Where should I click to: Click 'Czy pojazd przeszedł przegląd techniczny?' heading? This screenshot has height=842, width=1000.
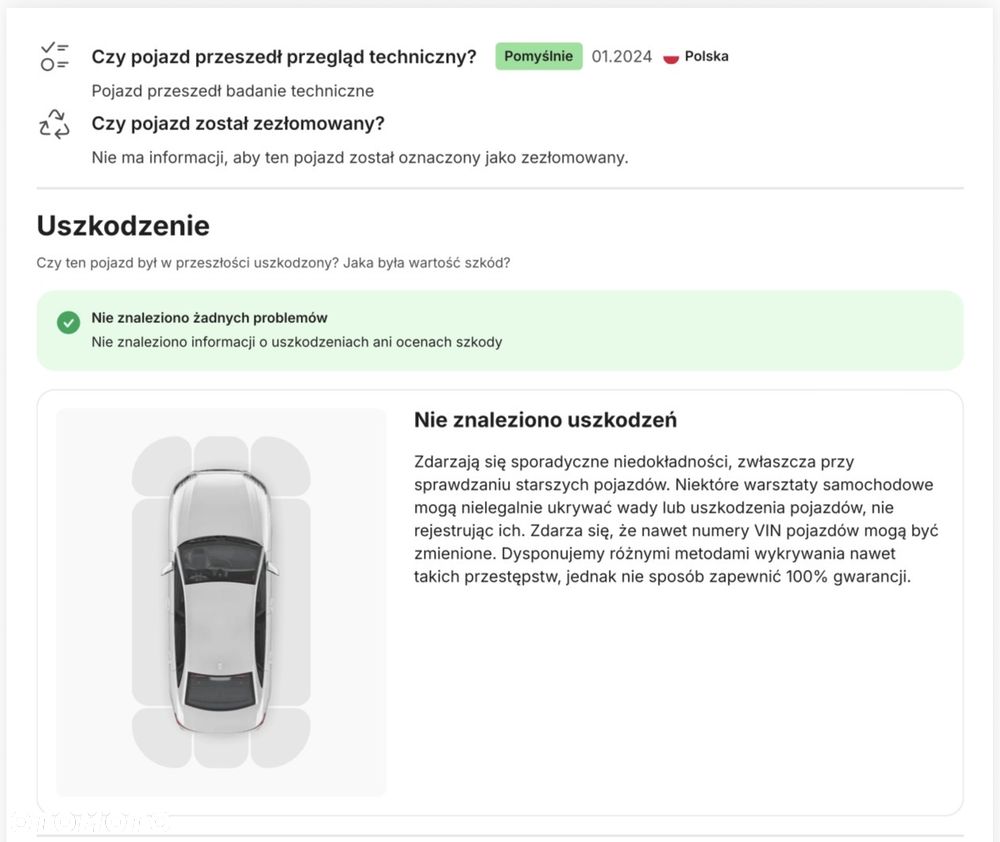284,57
